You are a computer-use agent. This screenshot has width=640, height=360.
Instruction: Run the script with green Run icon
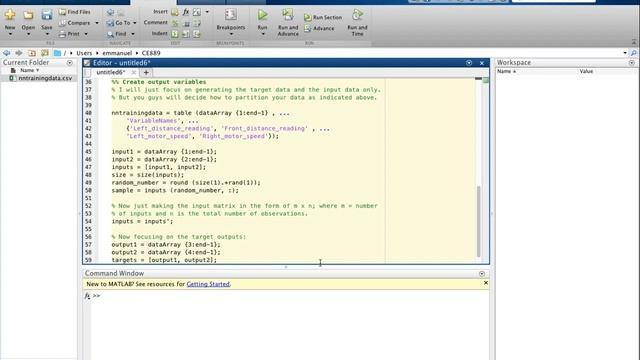pos(262,15)
